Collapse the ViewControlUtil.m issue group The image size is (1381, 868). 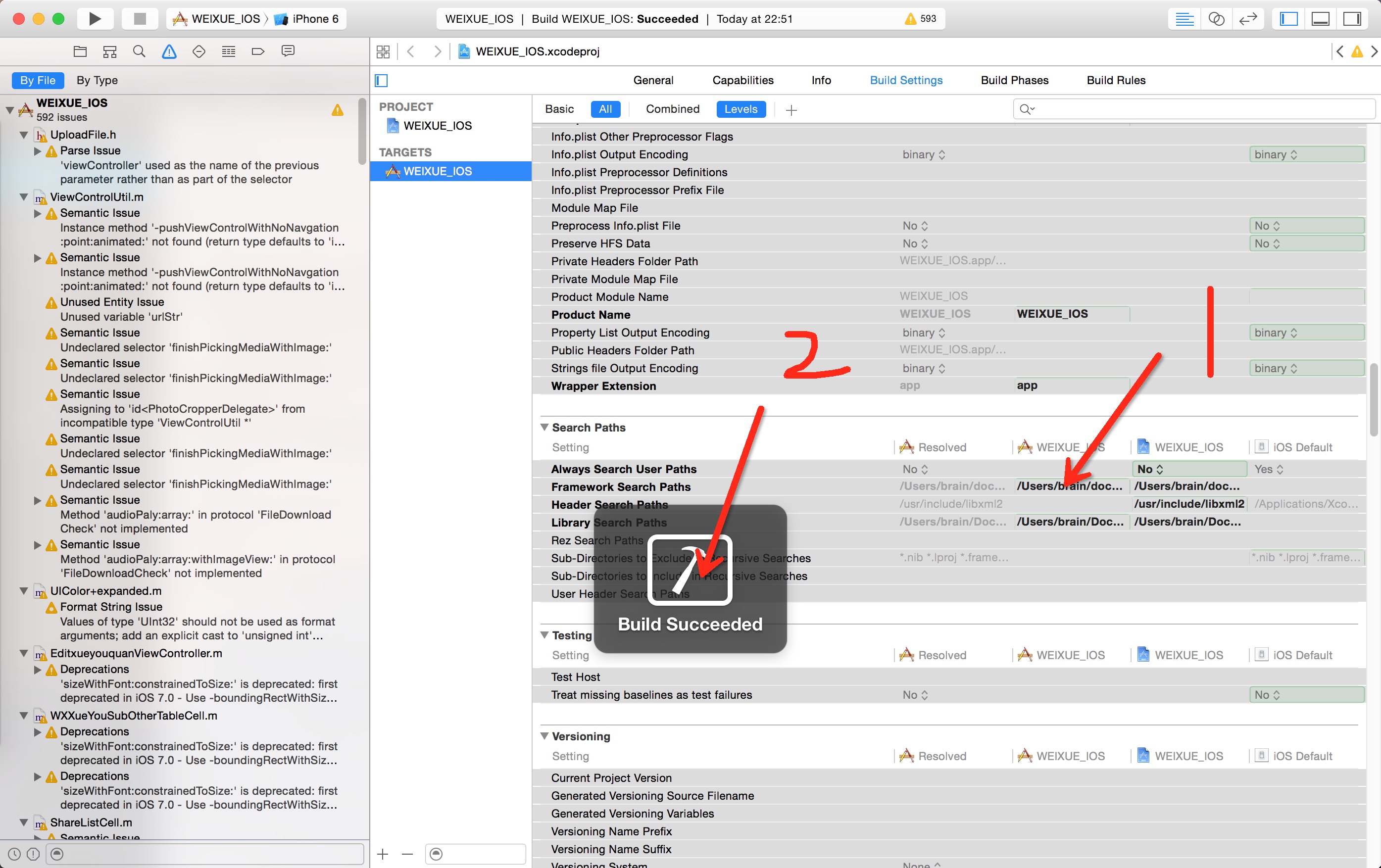click(x=24, y=197)
